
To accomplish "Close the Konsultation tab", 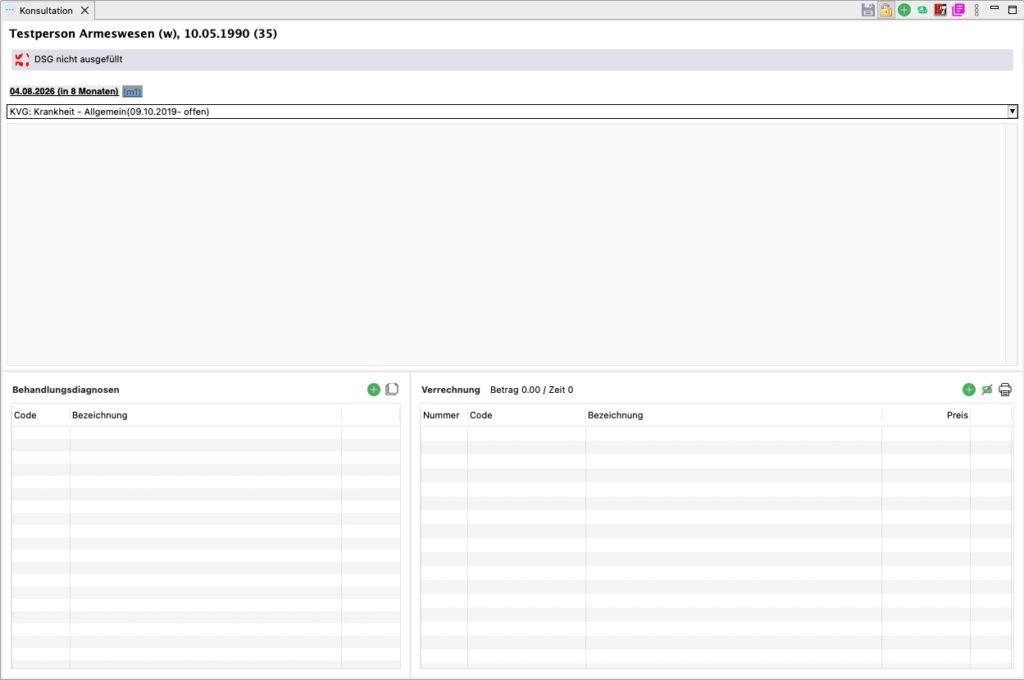I will pyautogui.click(x=85, y=10).
